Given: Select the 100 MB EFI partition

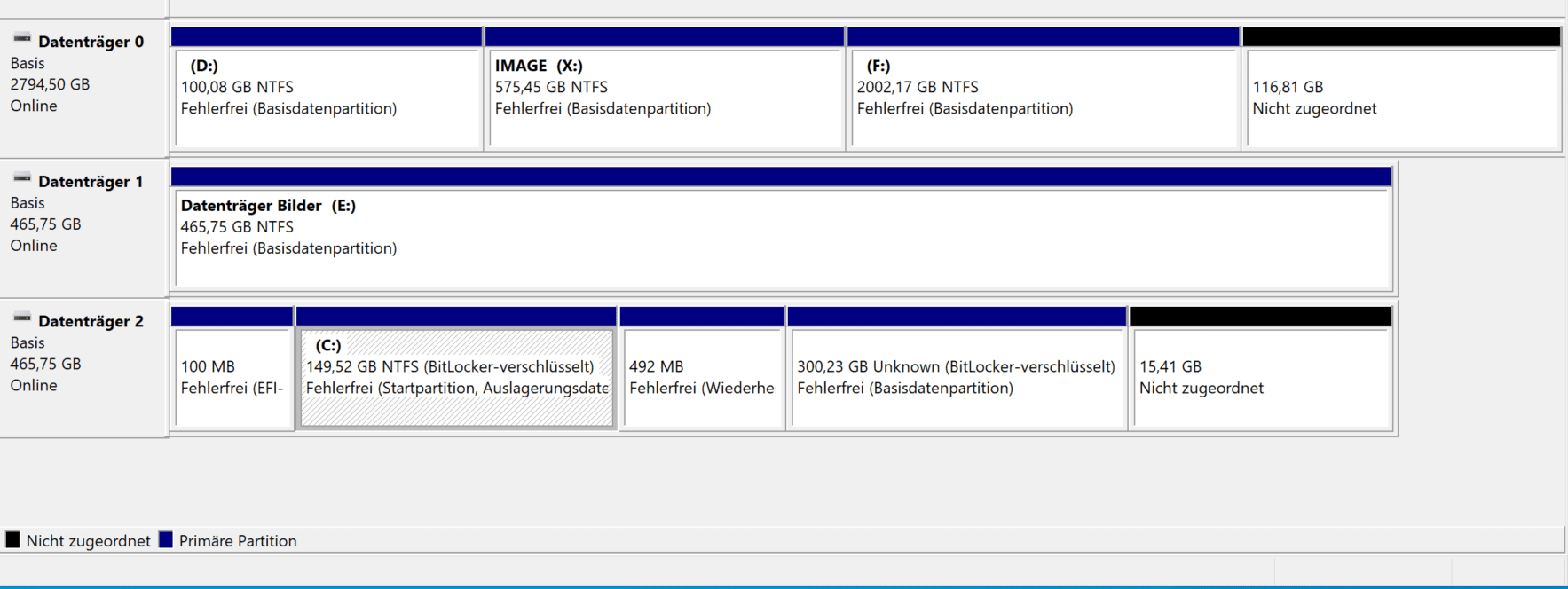Looking at the screenshot, I should click(x=232, y=377).
